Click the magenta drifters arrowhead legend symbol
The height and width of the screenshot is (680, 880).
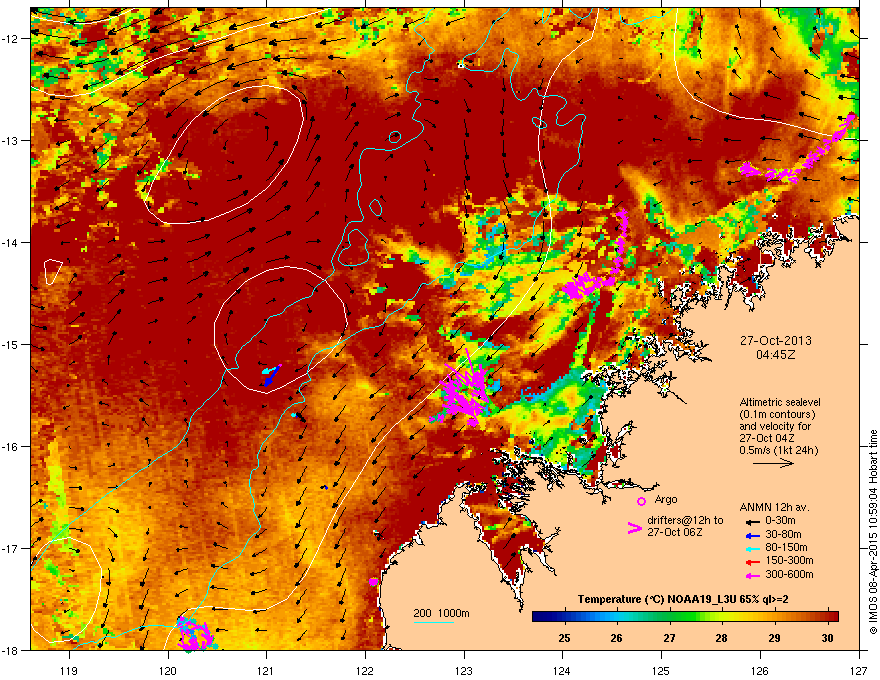point(634,527)
